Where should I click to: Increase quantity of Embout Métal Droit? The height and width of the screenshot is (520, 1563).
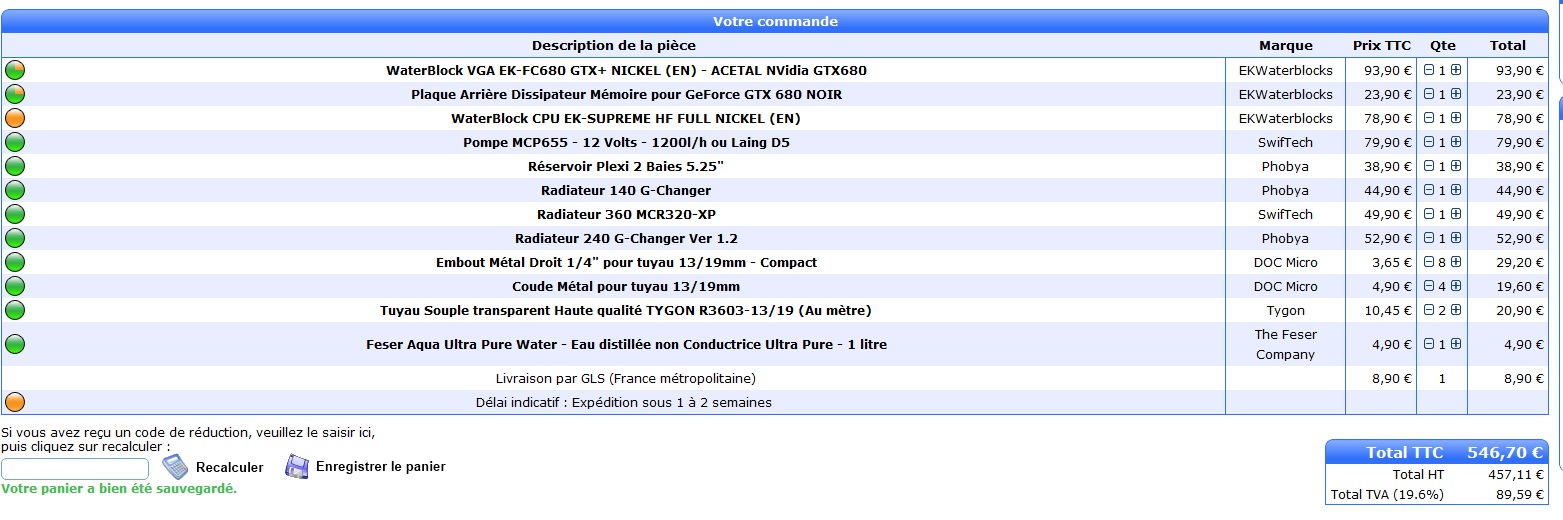pos(1456,262)
